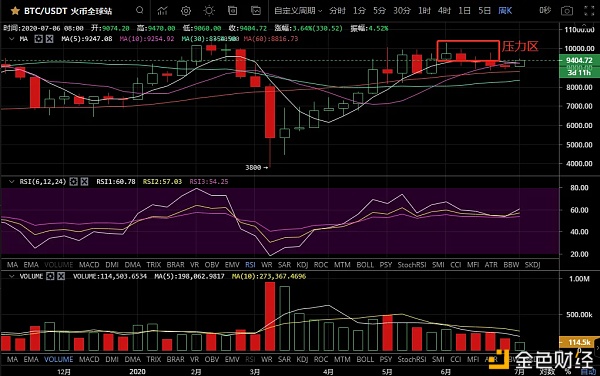Viewport: 600px width, 376px height.
Task: Click the camera screenshot icon
Action: pos(567,11)
